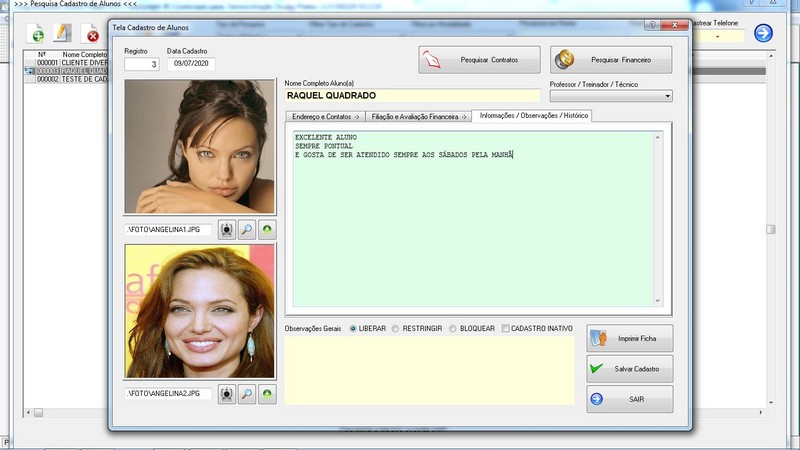This screenshot has height=450, width=800.
Task: Click Nome Completo field showing RAQUEL QUADRADO
Action: tap(412, 95)
